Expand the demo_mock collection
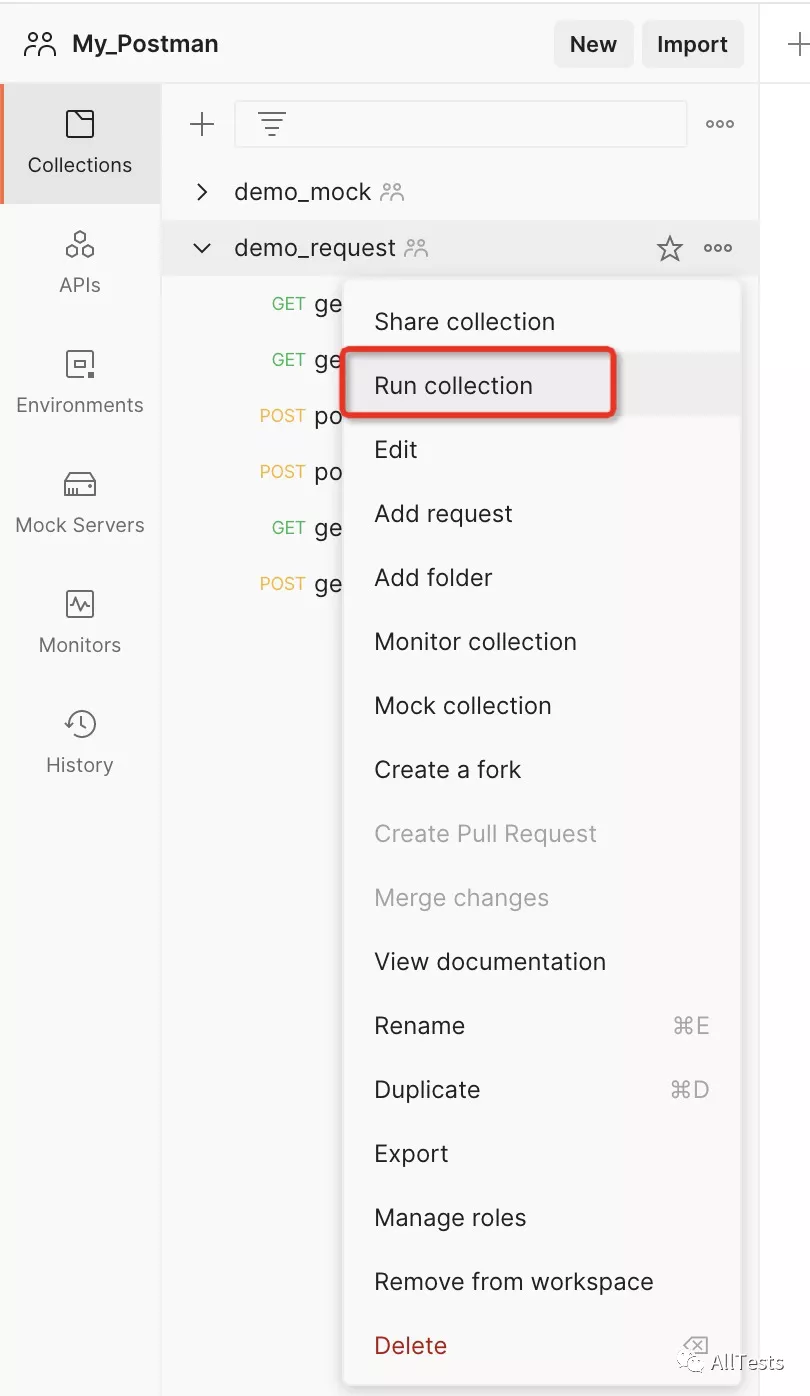Viewport: 810px width, 1396px height. 202,192
